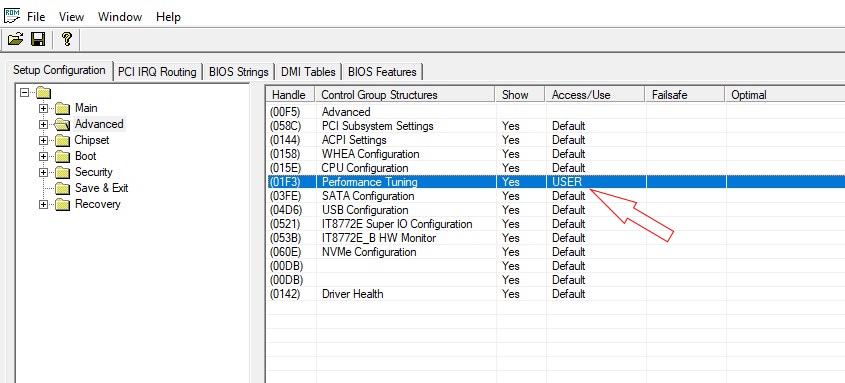845x383 pixels.
Task: Click the Help question mark toolbar icon
Action: (x=66, y=39)
